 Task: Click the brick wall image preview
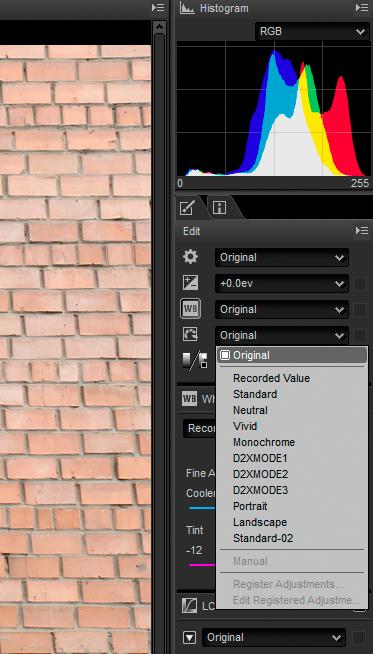click(x=75, y=350)
